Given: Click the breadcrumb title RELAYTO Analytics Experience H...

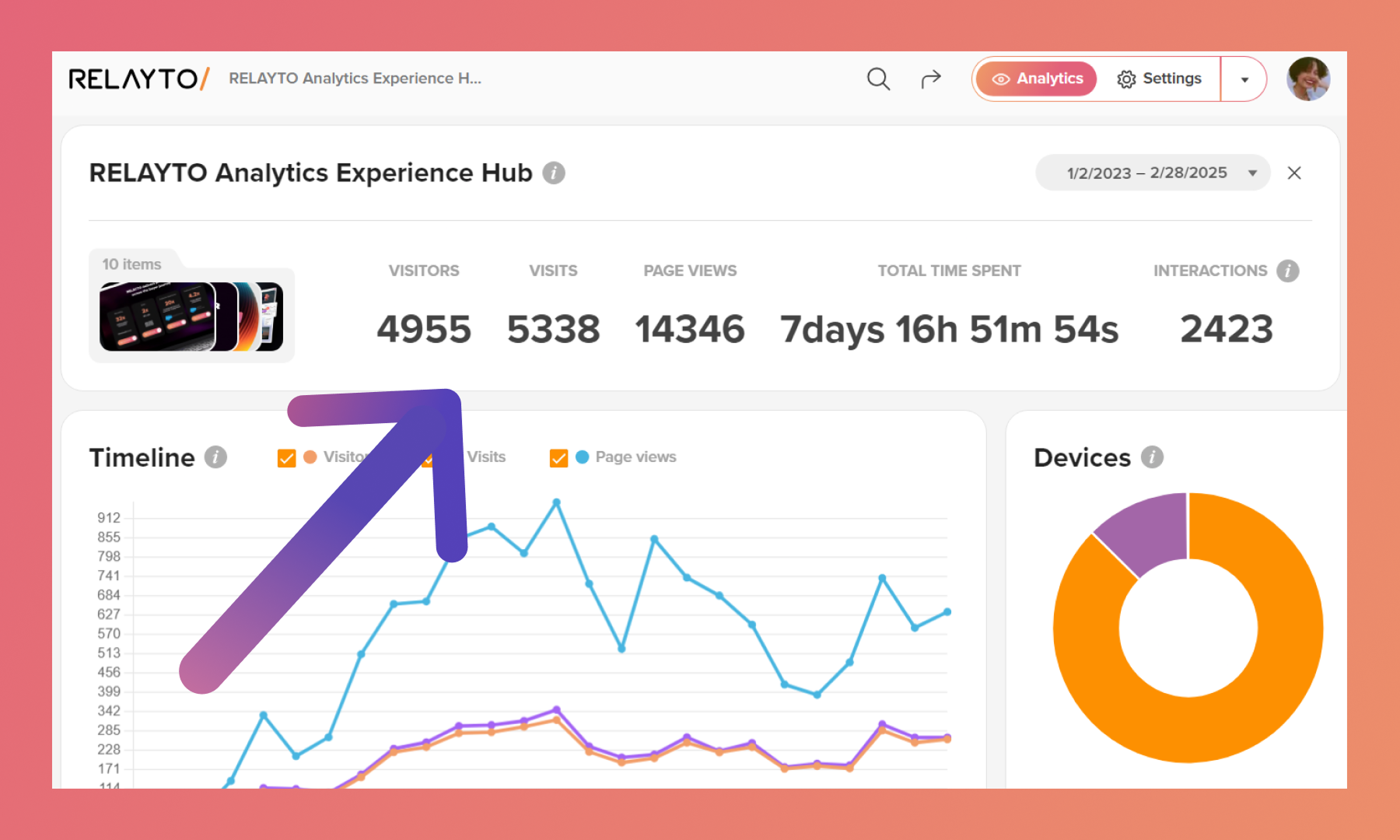Looking at the screenshot, I should click(x=355, y=79).
